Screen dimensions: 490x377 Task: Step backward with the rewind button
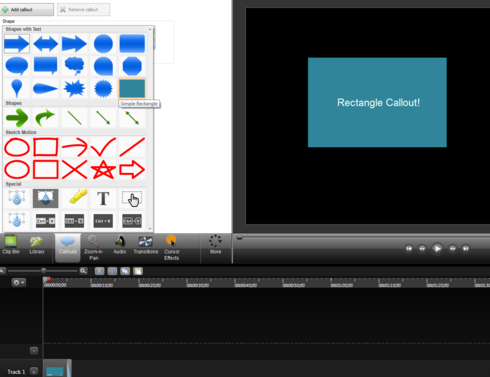coord(422,248)
